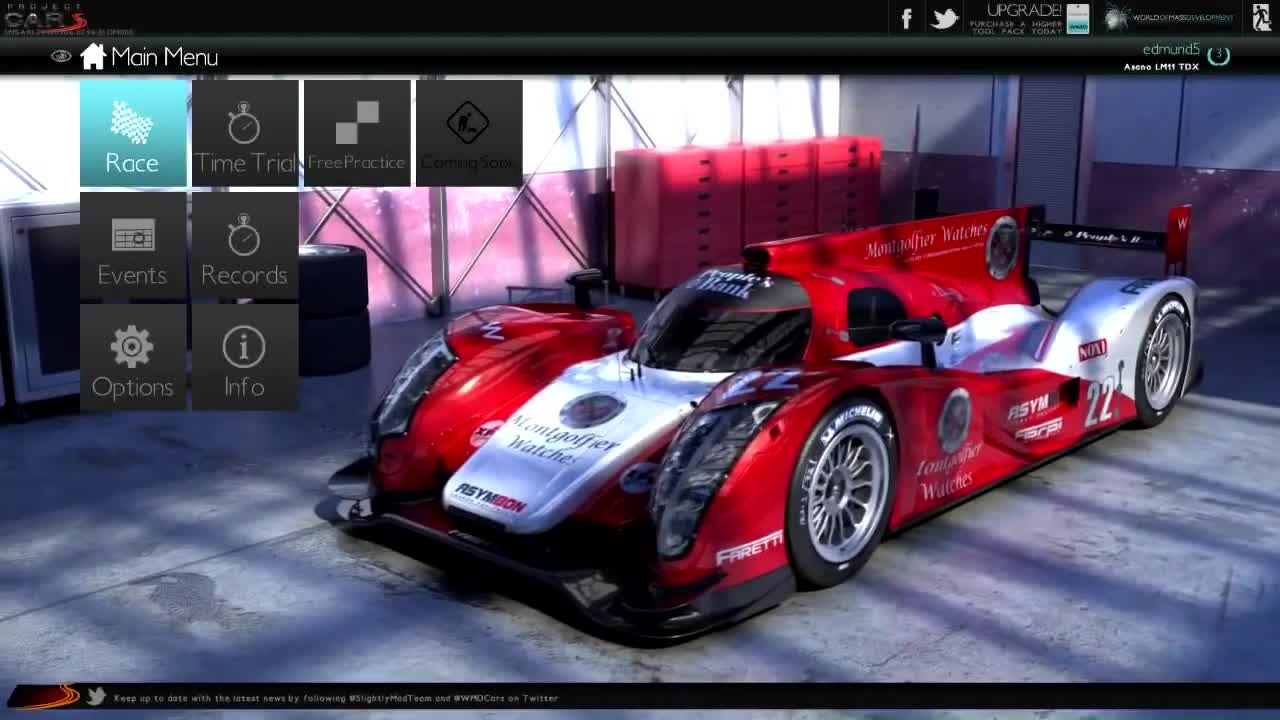Viewport: 1280px width, 720px height.
Task: Click the Project CARS logo
Action: (45, 17)
